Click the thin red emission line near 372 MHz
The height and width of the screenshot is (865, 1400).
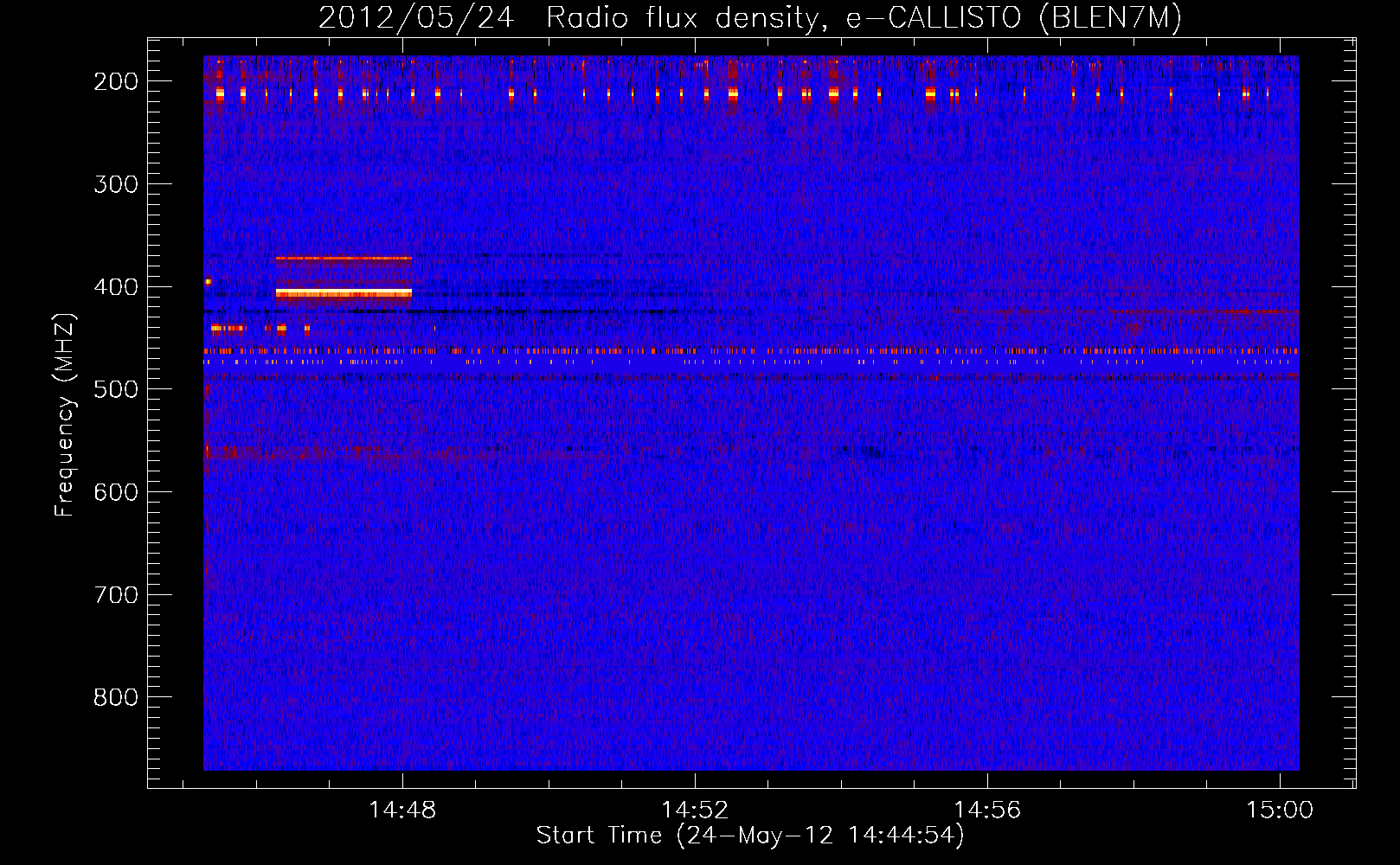[344, 258]
